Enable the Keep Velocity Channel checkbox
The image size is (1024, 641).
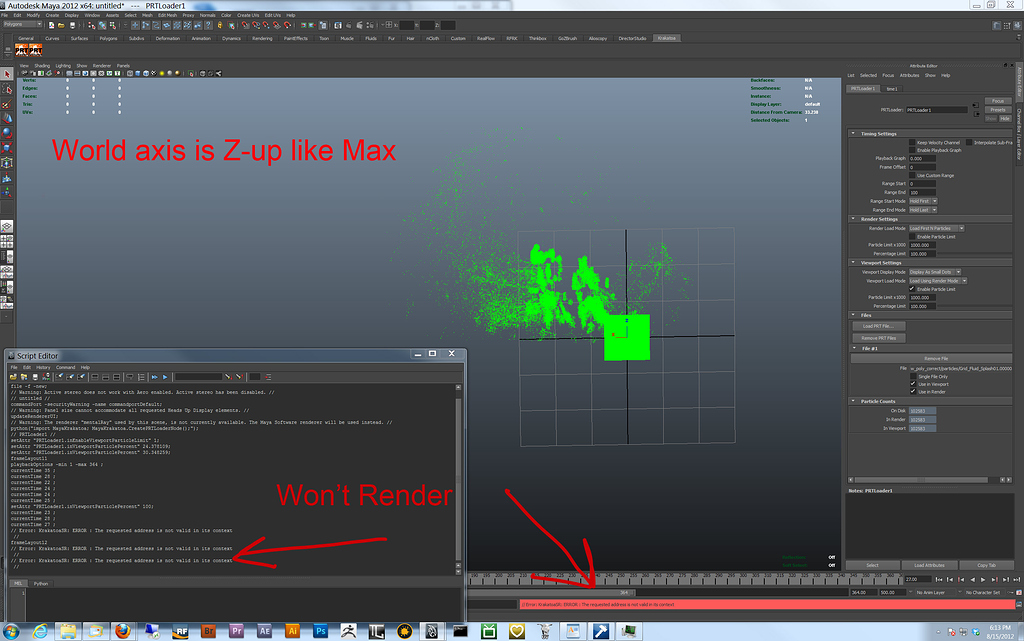coord(912,142)
